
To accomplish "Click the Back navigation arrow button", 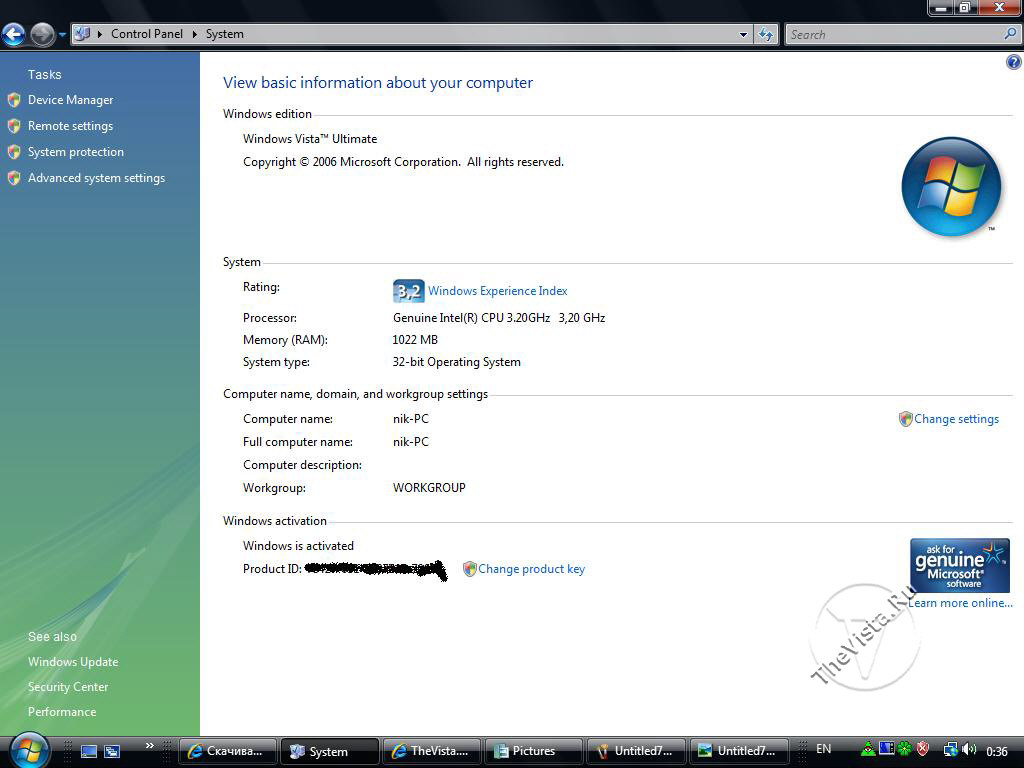I will pyautogui.click(x=13, y=35).
